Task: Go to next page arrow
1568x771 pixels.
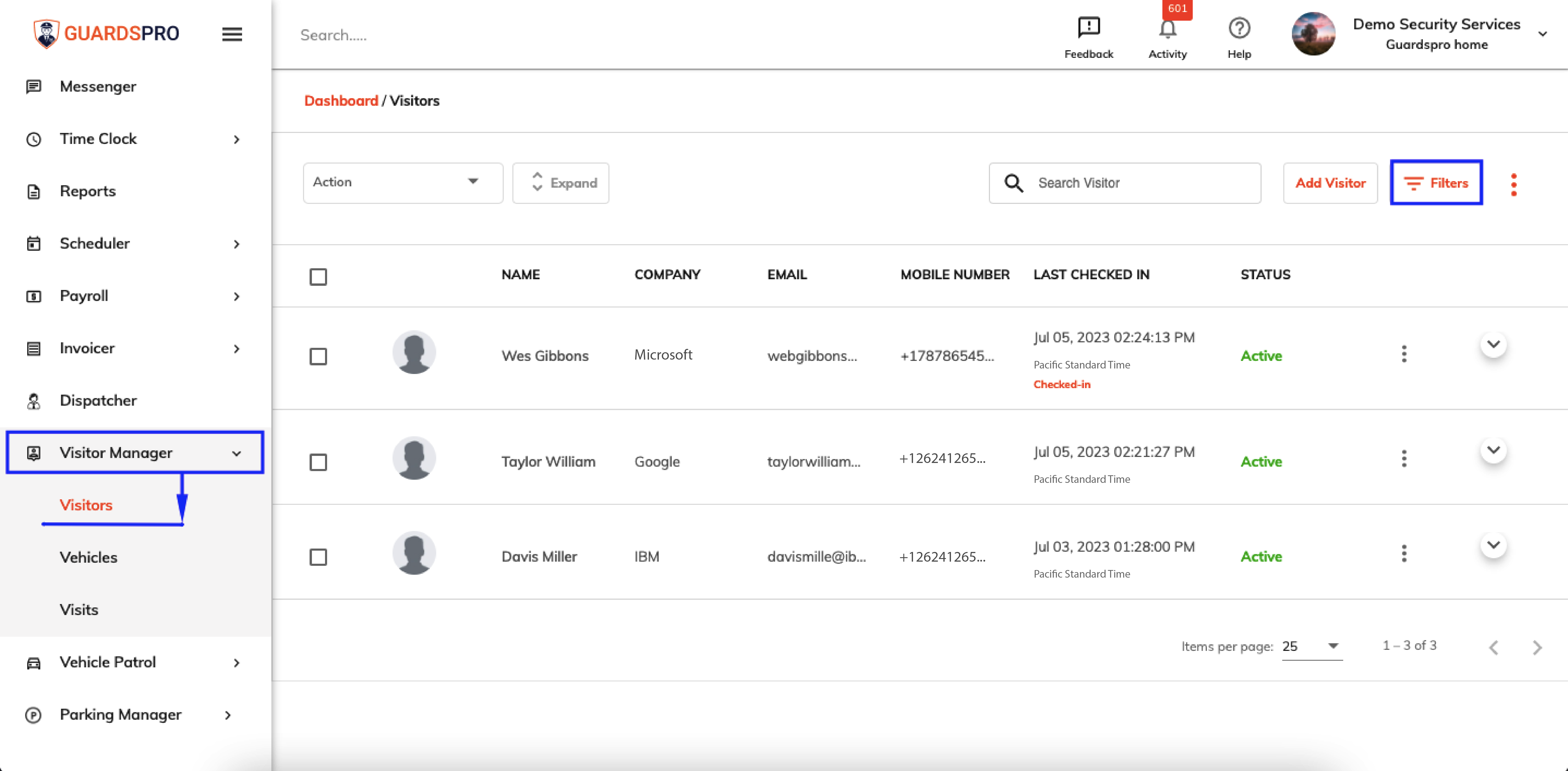Action: tap(1537, 647)
